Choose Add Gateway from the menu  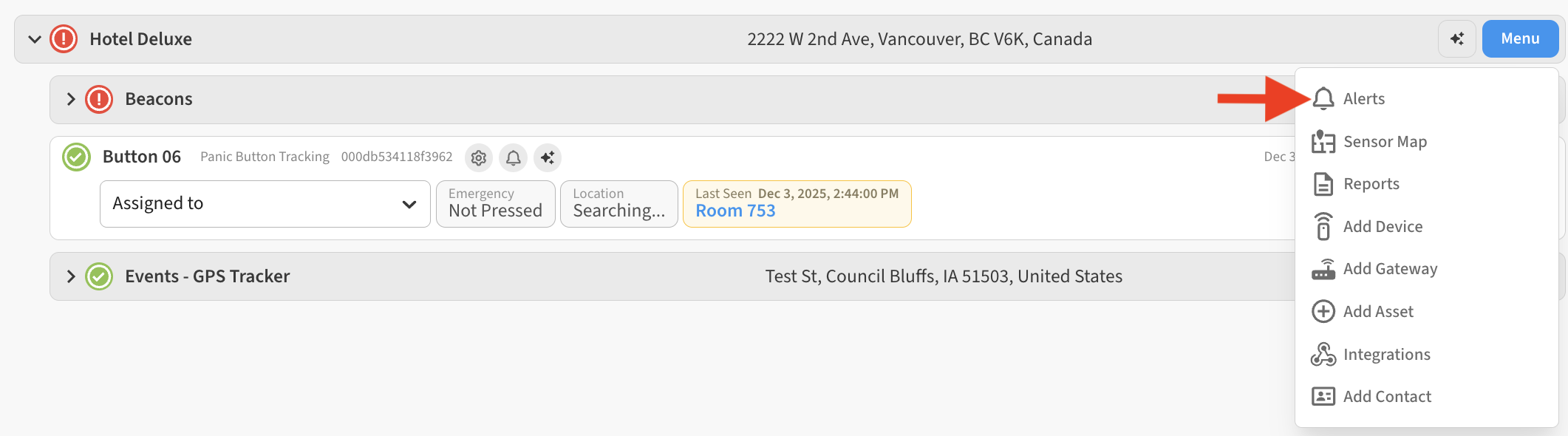(1389, 269)
